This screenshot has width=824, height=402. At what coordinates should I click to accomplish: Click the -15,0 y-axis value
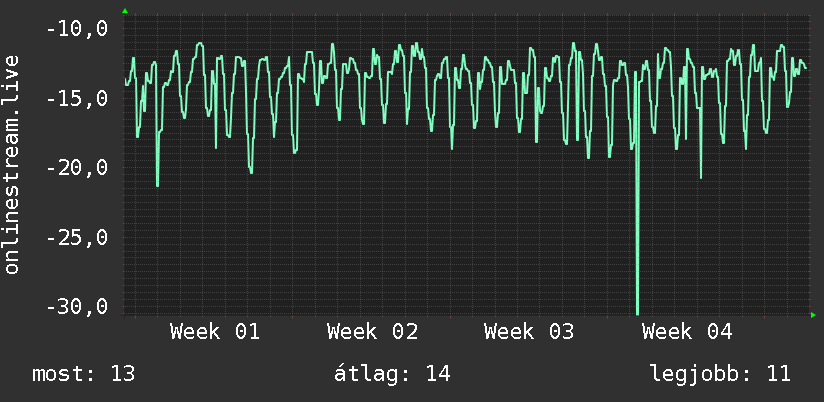point(77,98)
